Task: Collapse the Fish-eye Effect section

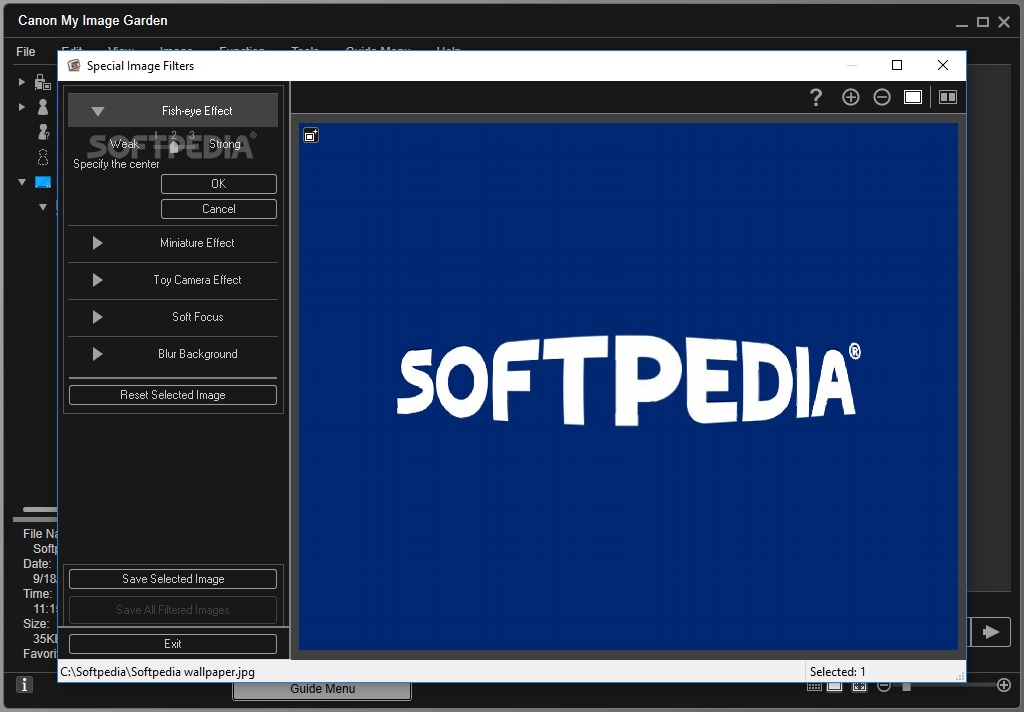Action: [98, 111]
